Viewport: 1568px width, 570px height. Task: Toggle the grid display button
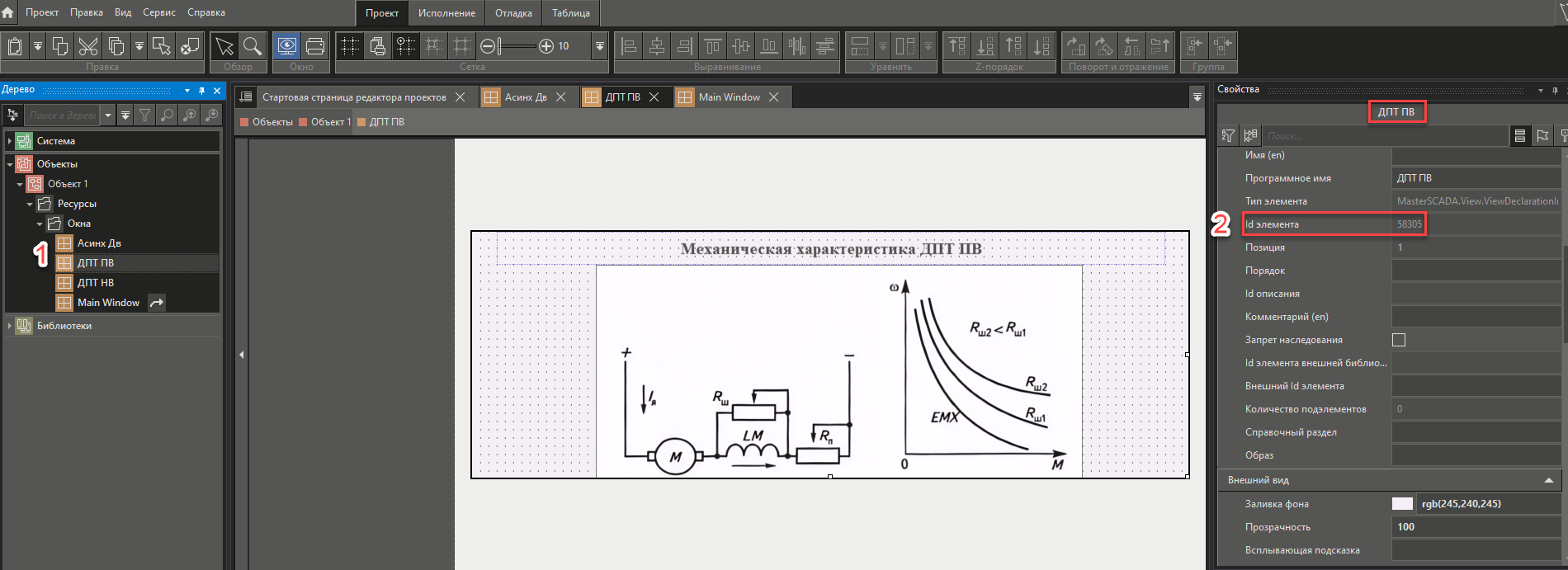pos(350,46)
